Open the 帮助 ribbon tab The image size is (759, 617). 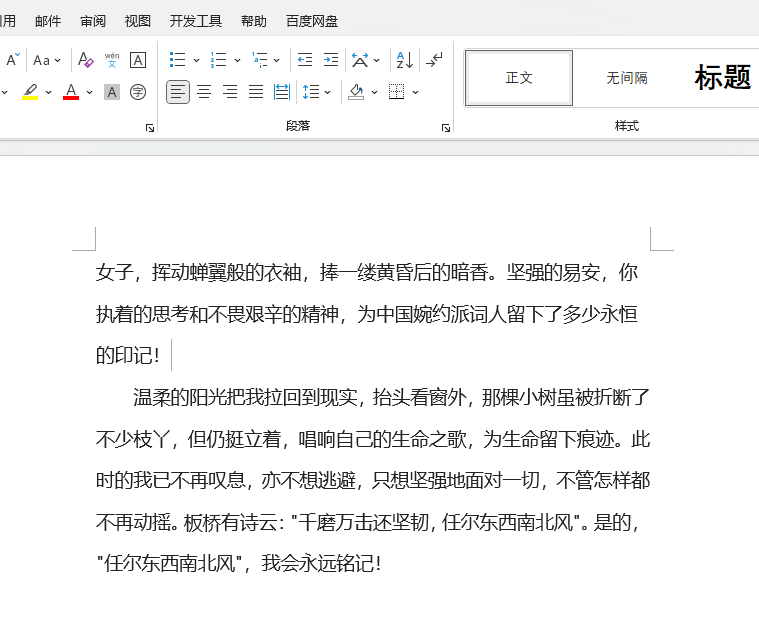(254, 21)
